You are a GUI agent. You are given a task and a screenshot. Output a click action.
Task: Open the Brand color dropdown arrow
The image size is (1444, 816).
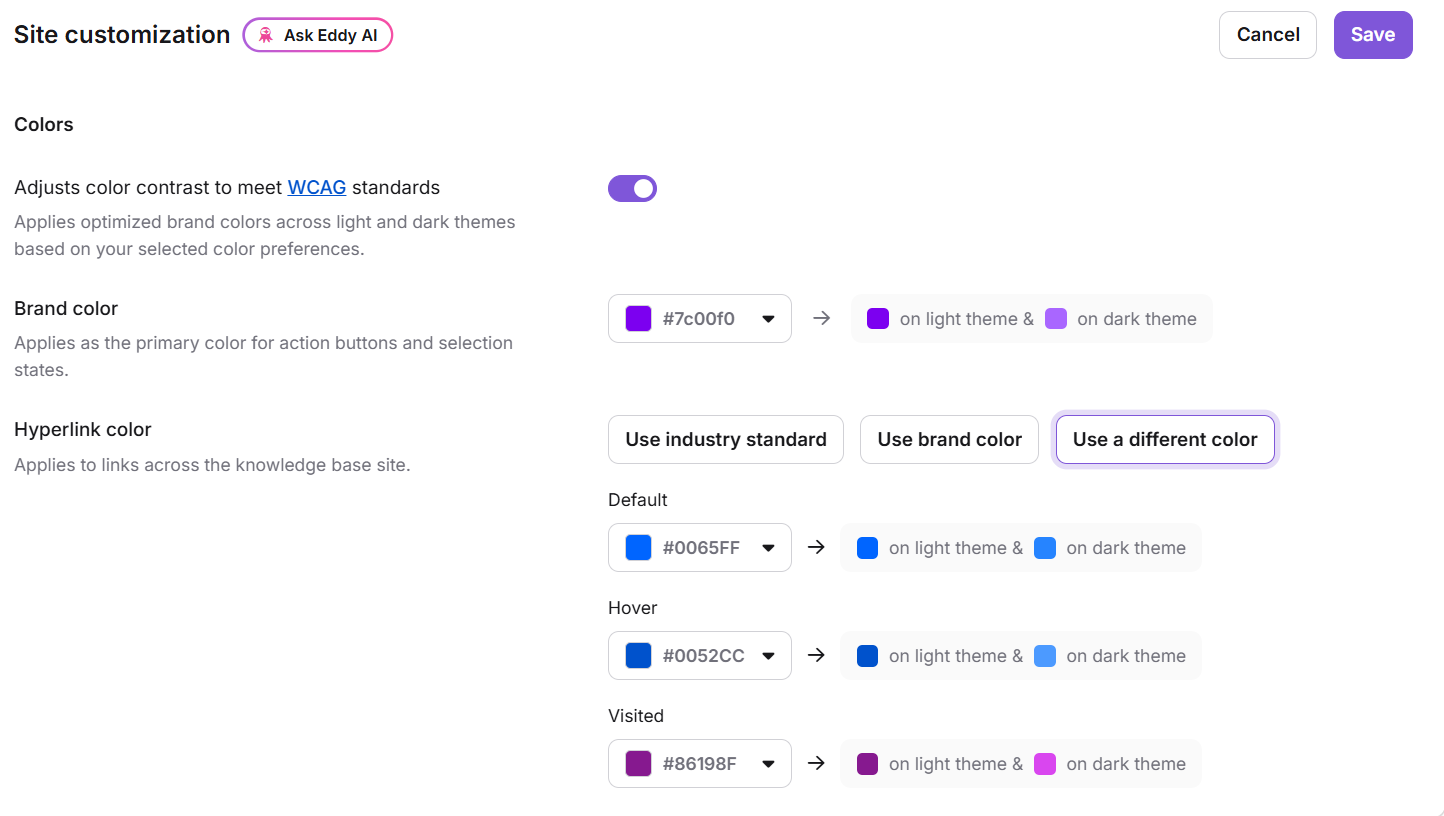[x=769, y=319]
